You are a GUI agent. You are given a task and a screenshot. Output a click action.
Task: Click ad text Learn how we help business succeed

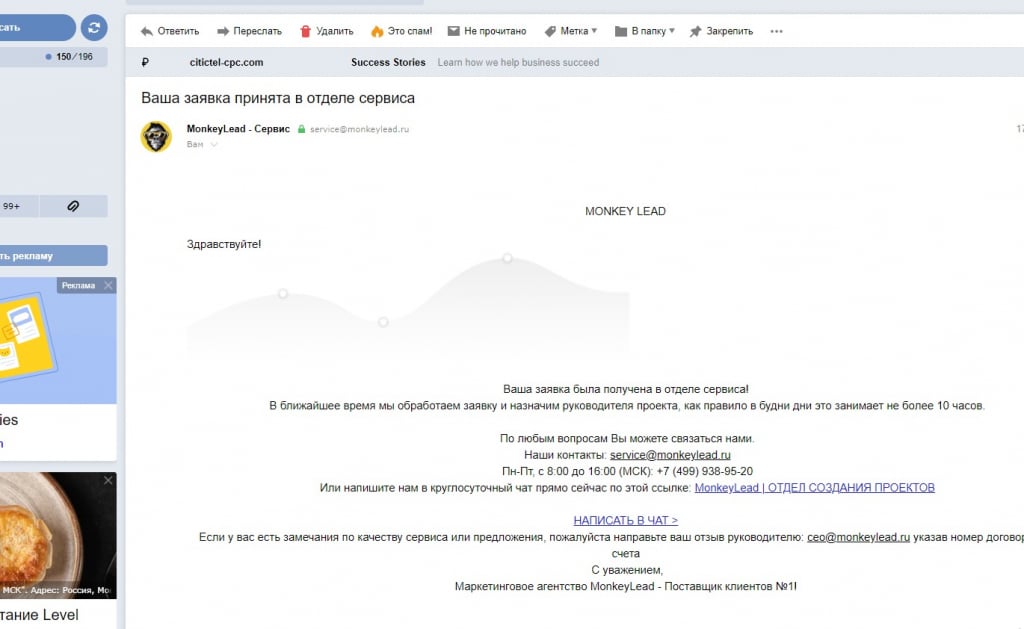click(x=518, y=62)
